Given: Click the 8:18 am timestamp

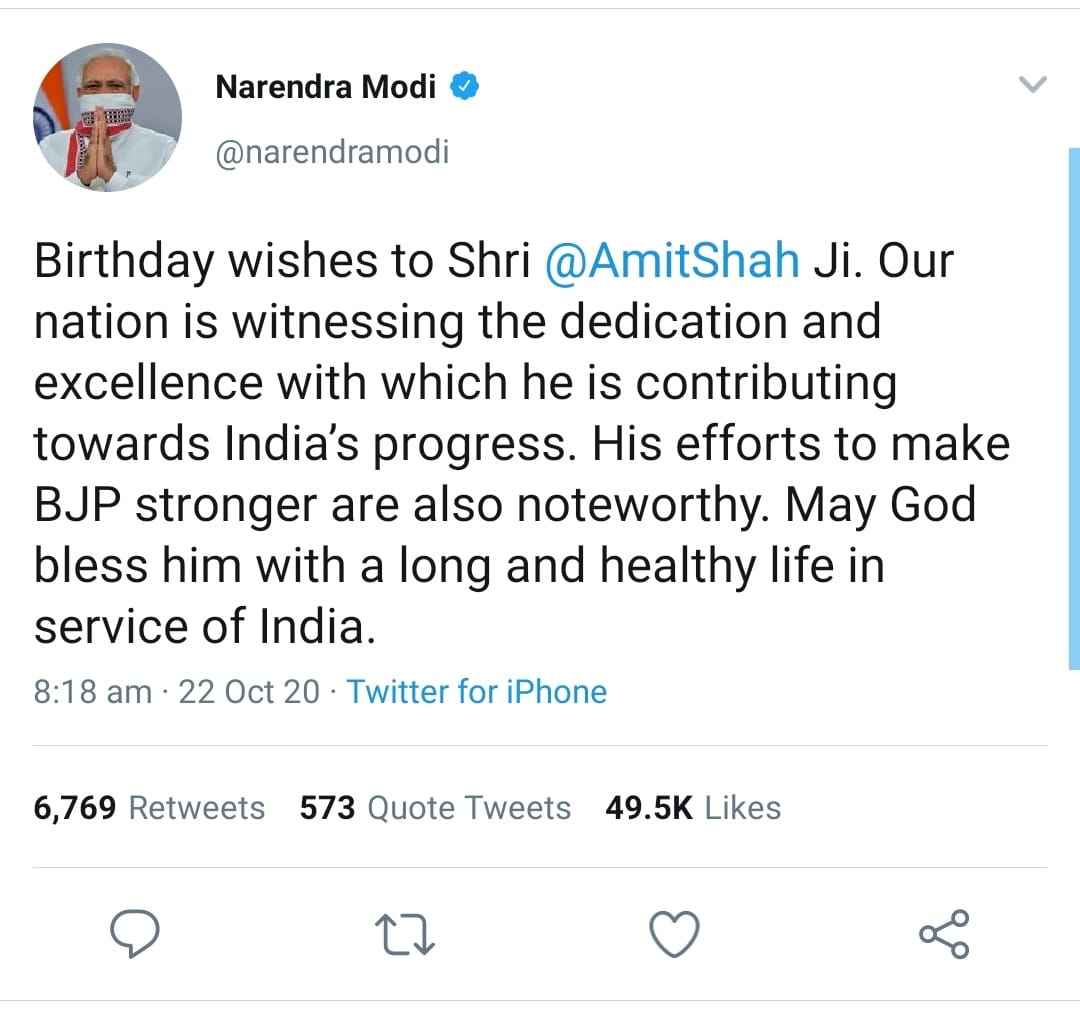Looking at the screenshot, I should [x=92, y=691].
